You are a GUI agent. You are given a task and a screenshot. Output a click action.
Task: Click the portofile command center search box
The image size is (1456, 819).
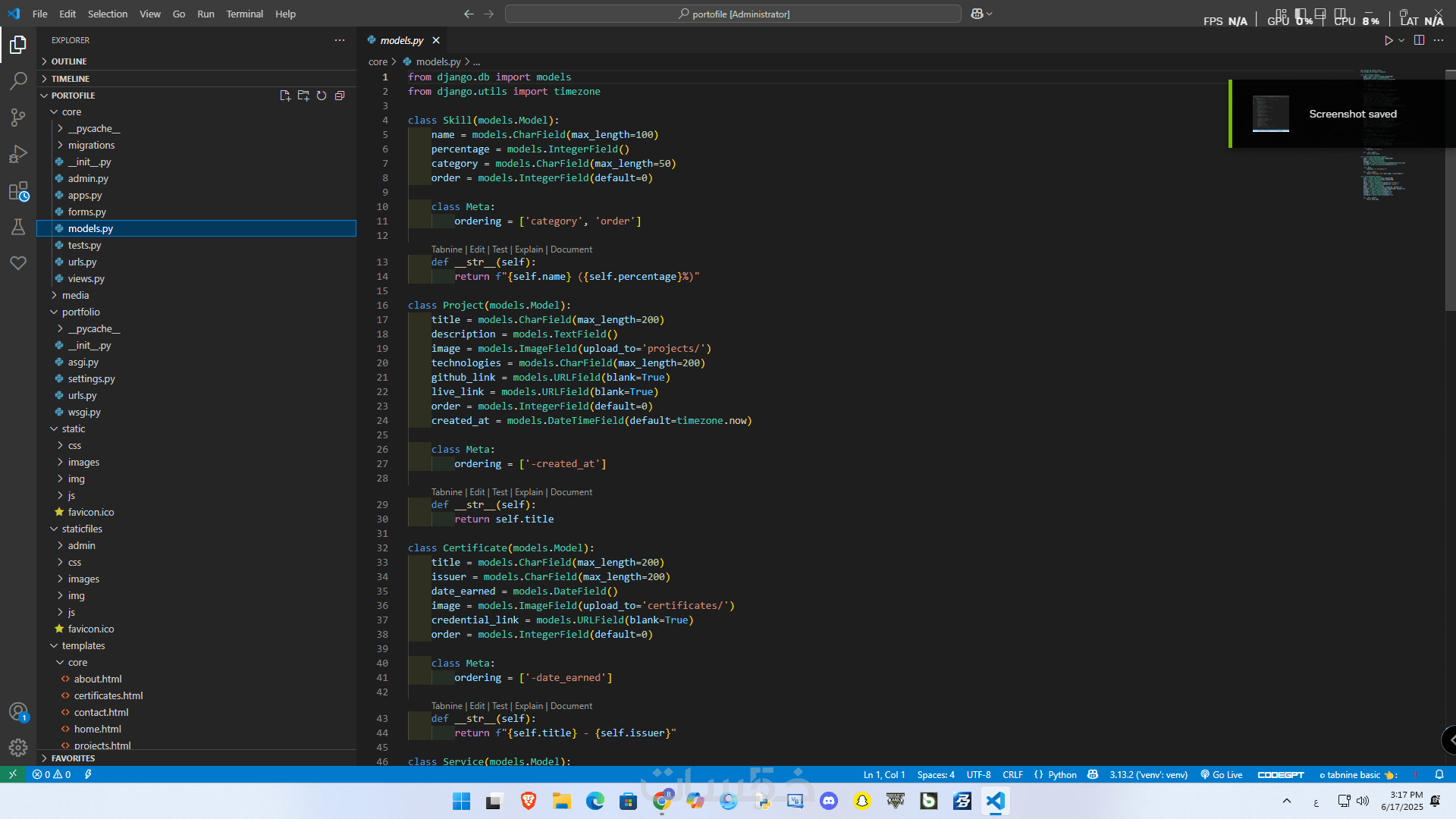click(733, 14)
